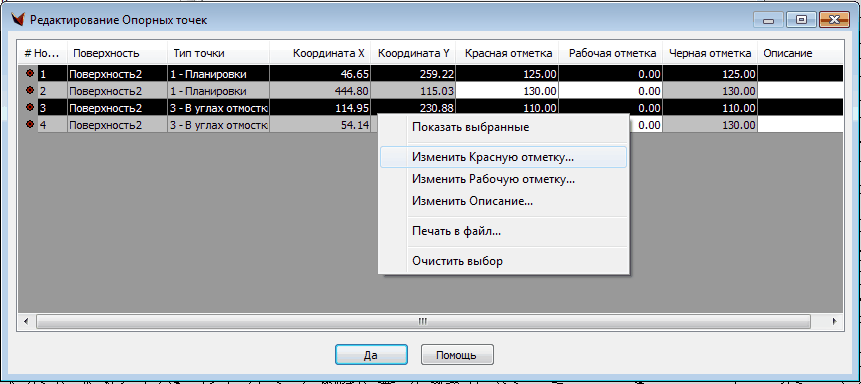Click the red point icon in row 1
Image resolution: width=861 pixels, height=384 pixels.
point(29,73)
